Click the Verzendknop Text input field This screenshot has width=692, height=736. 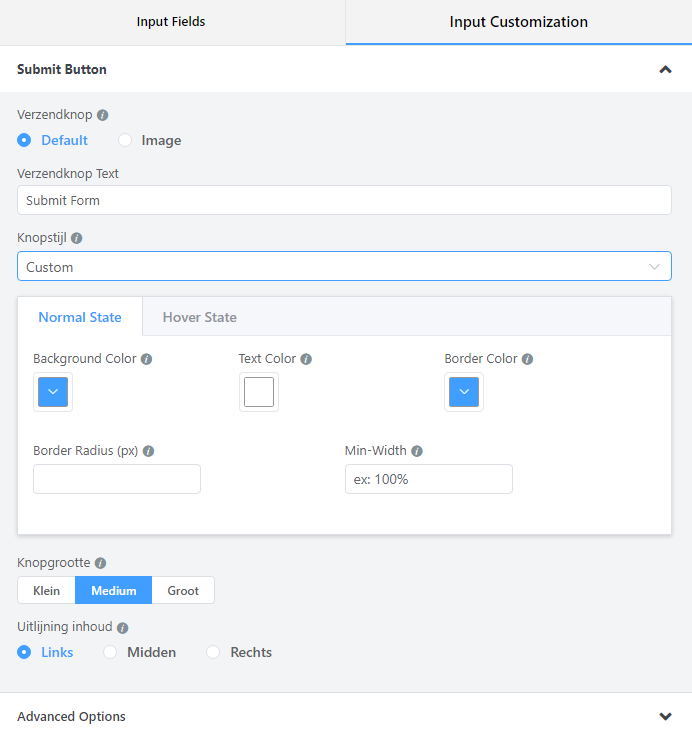click(x=344, y=200)
